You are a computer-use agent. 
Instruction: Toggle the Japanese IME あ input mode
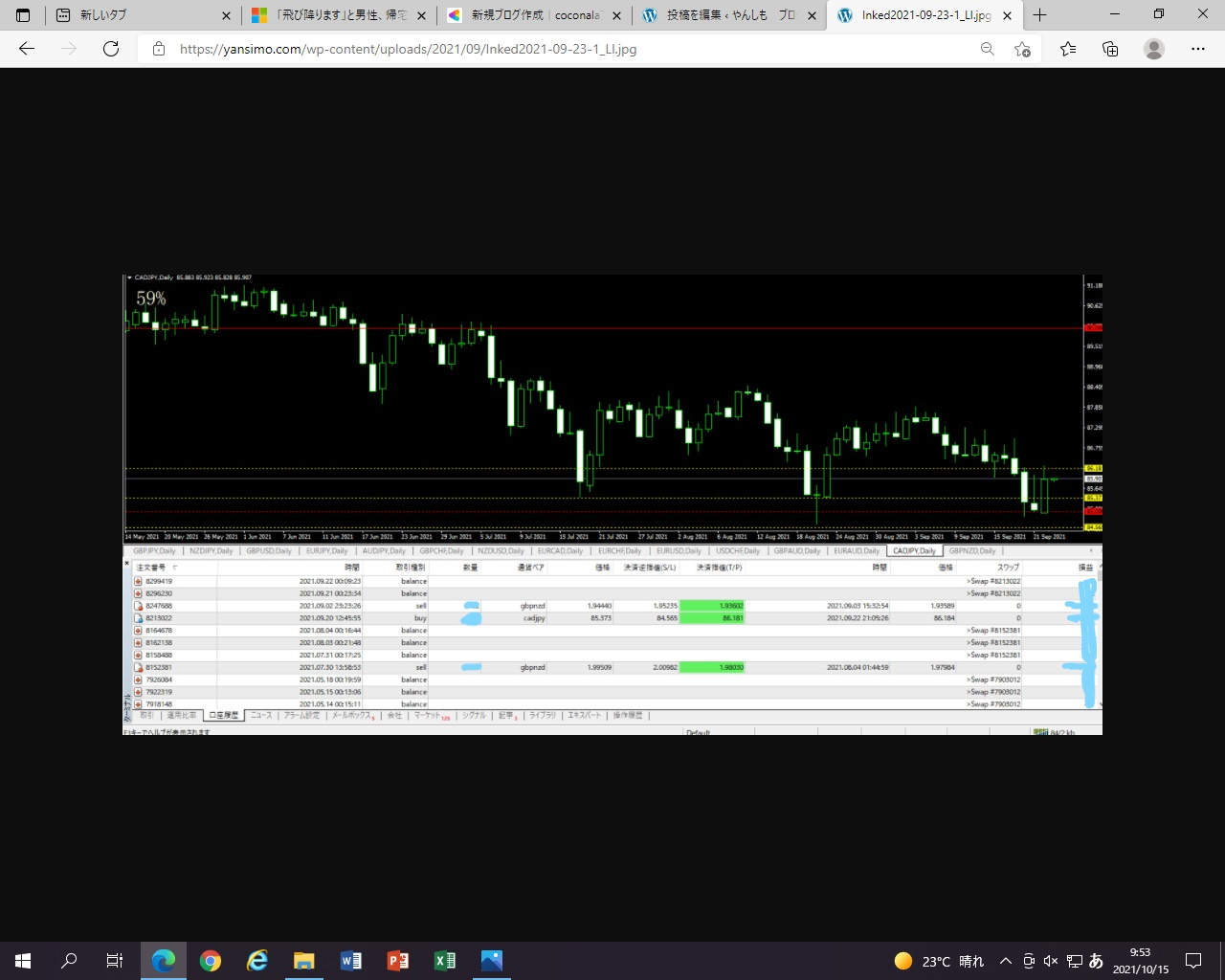pyautogui.click(x=1096, y=961)
